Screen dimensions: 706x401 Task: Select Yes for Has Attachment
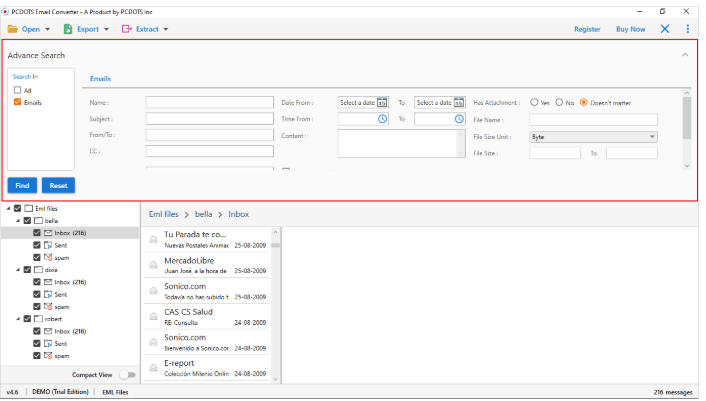coord(534,103)
